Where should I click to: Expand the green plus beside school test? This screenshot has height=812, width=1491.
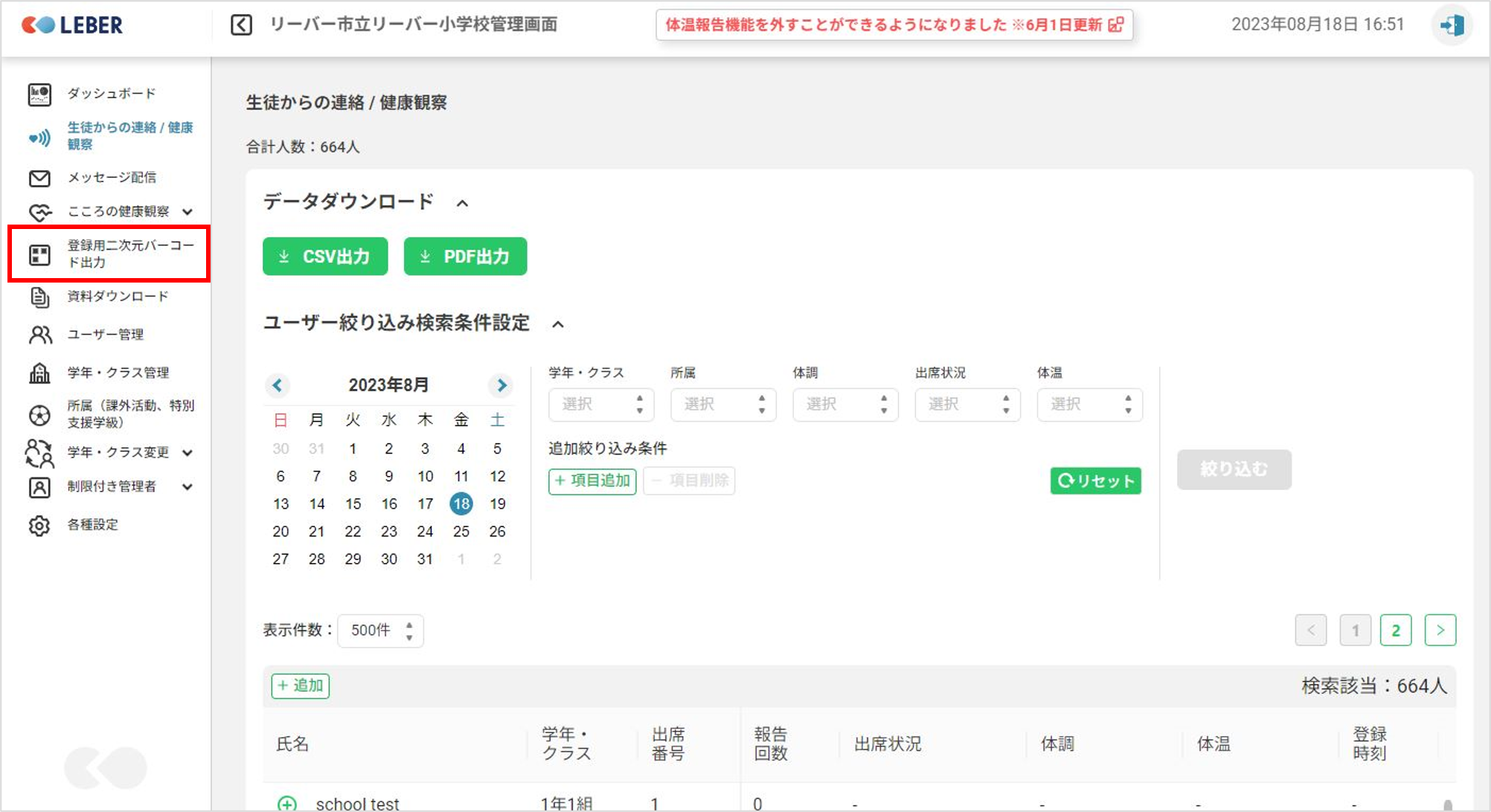coord(287,803)
